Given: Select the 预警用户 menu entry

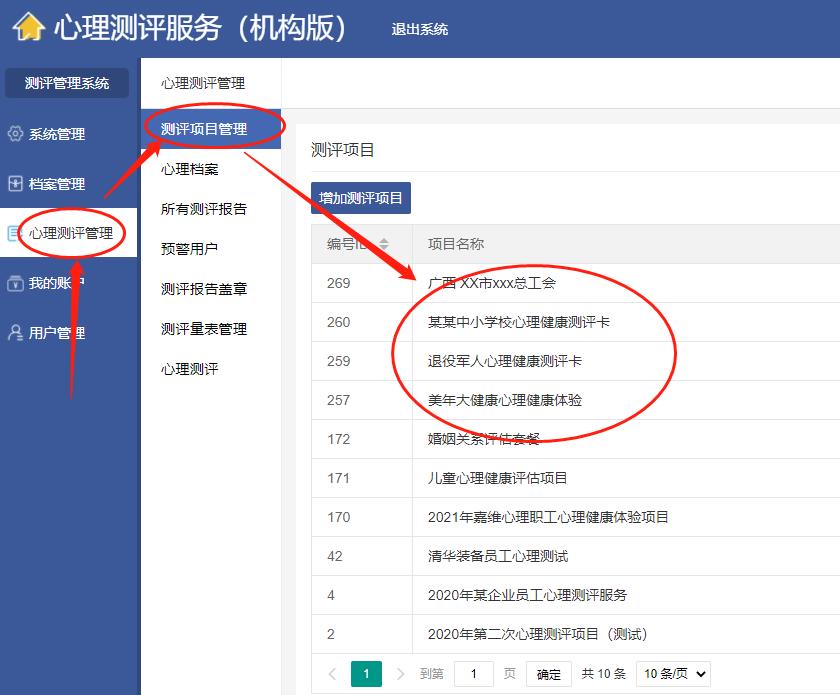Looking at the screenshot, I should tap(189, 249).
